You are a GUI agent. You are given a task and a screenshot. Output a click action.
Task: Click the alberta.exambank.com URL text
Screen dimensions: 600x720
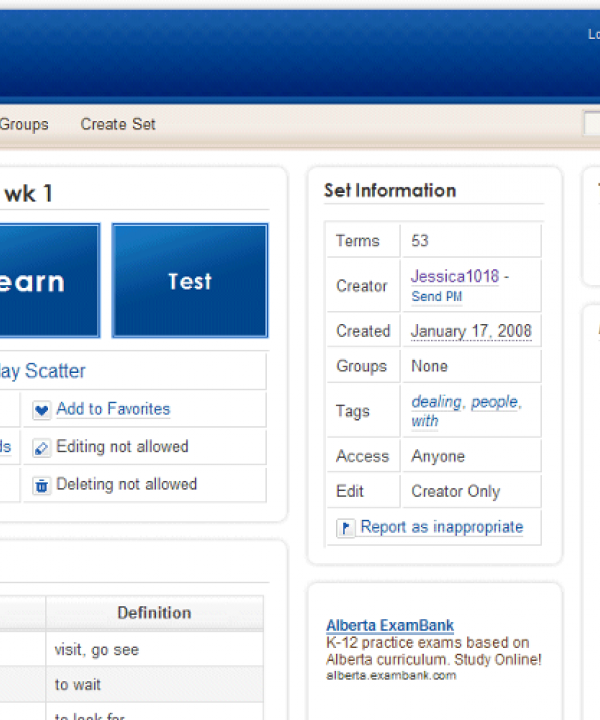tap(391, 675)
